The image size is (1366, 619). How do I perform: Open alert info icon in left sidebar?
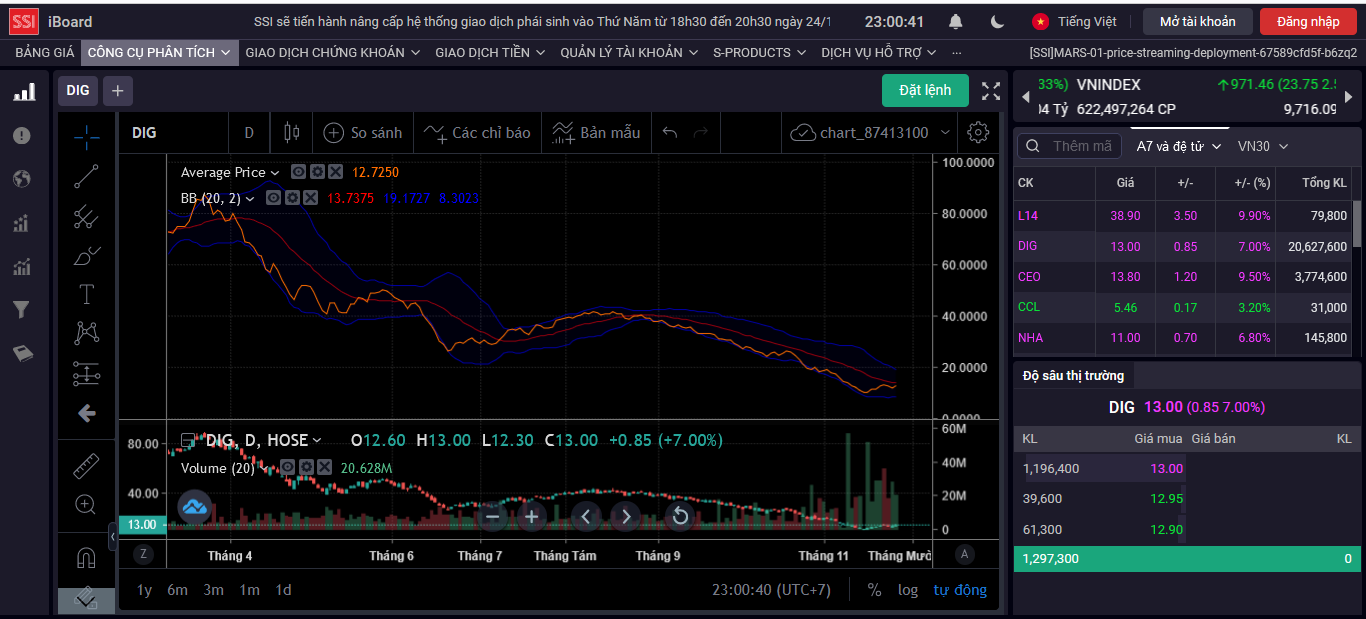[x=22, y=135]
